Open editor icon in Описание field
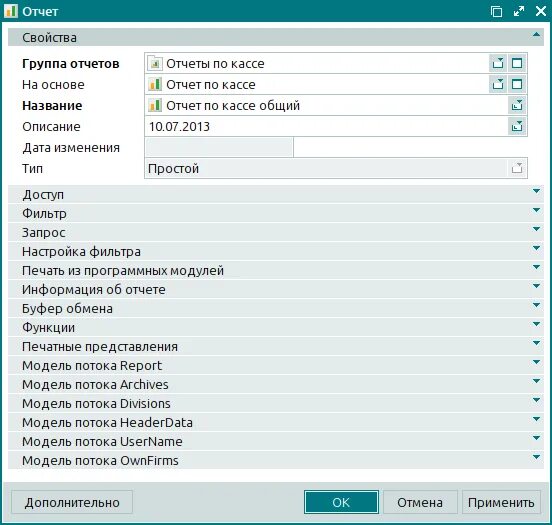 coord(517,126)
